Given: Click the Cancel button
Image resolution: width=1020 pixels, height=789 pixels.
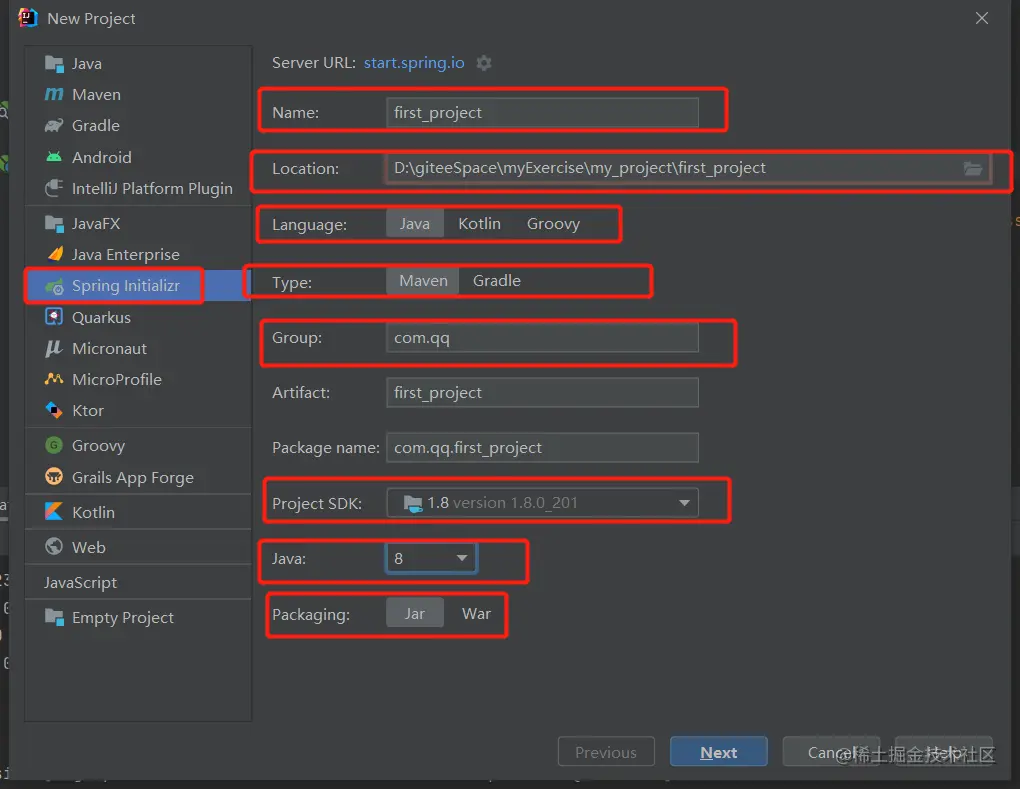Looking at the screenshot, I should [831, 752].
